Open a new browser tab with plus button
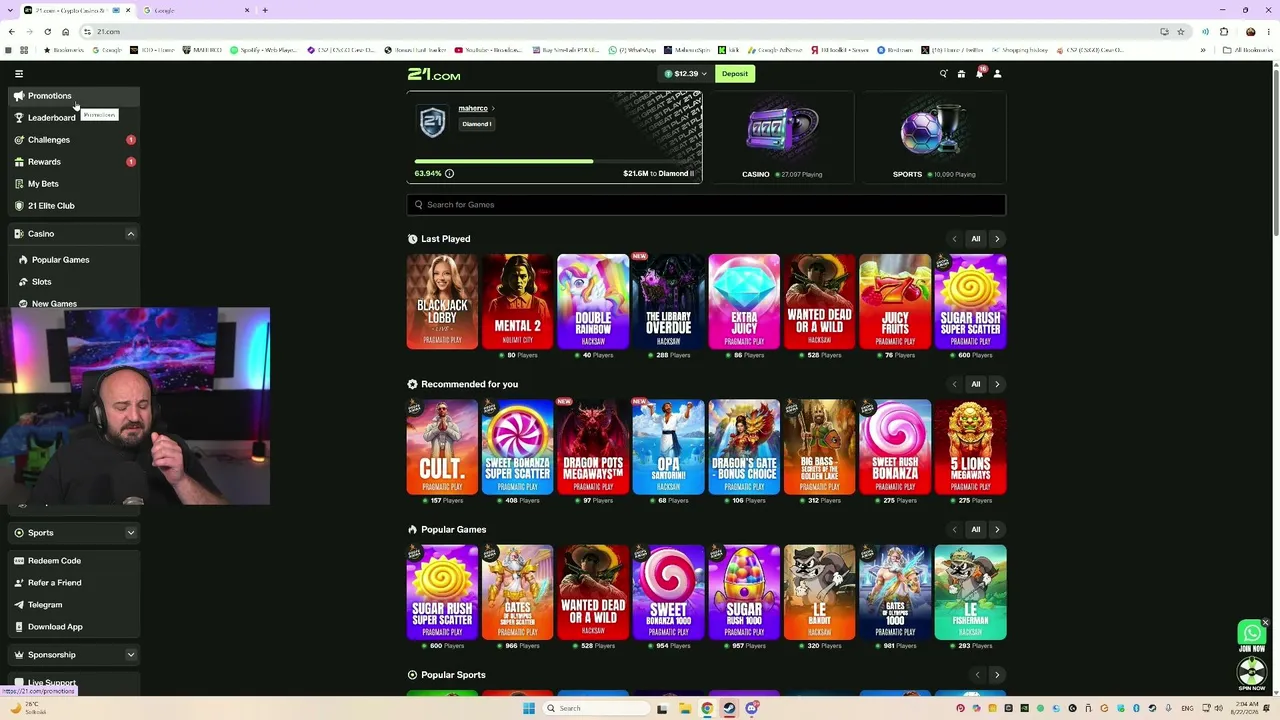 (265, 10)
